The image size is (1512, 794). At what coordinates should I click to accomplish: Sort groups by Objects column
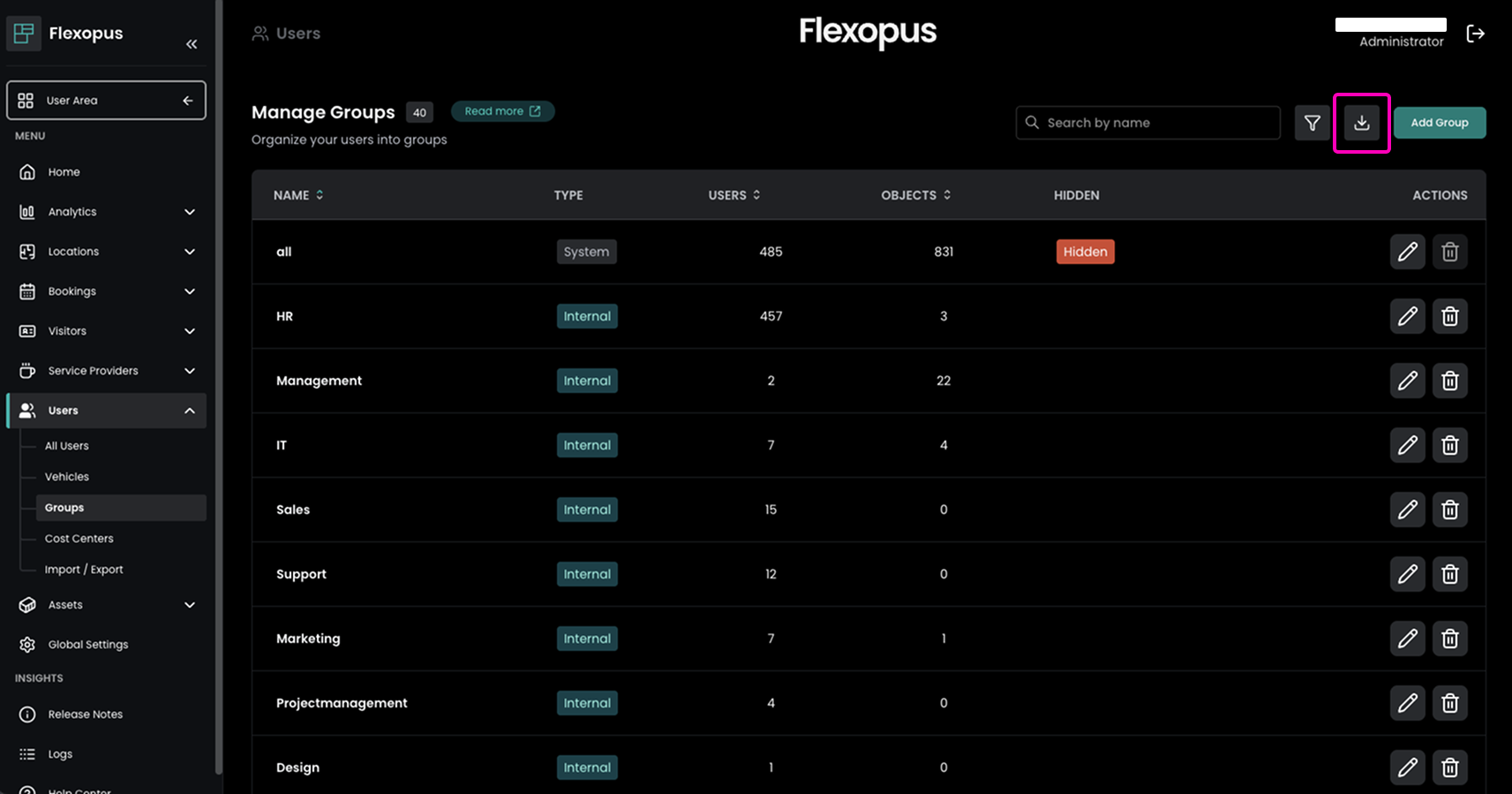(x=915, y=195)
